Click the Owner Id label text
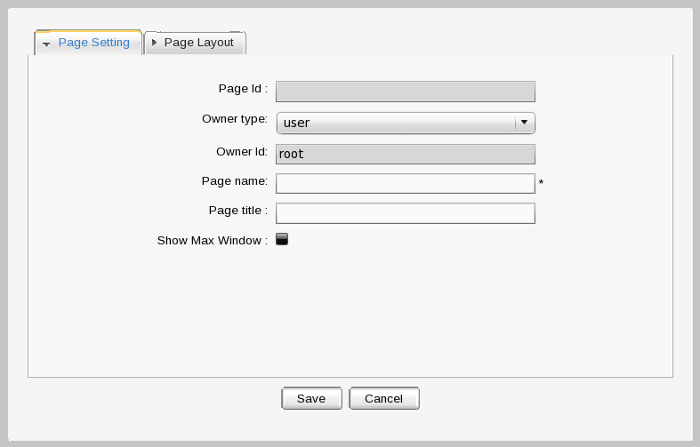700x447 pixels. [241, 152]
